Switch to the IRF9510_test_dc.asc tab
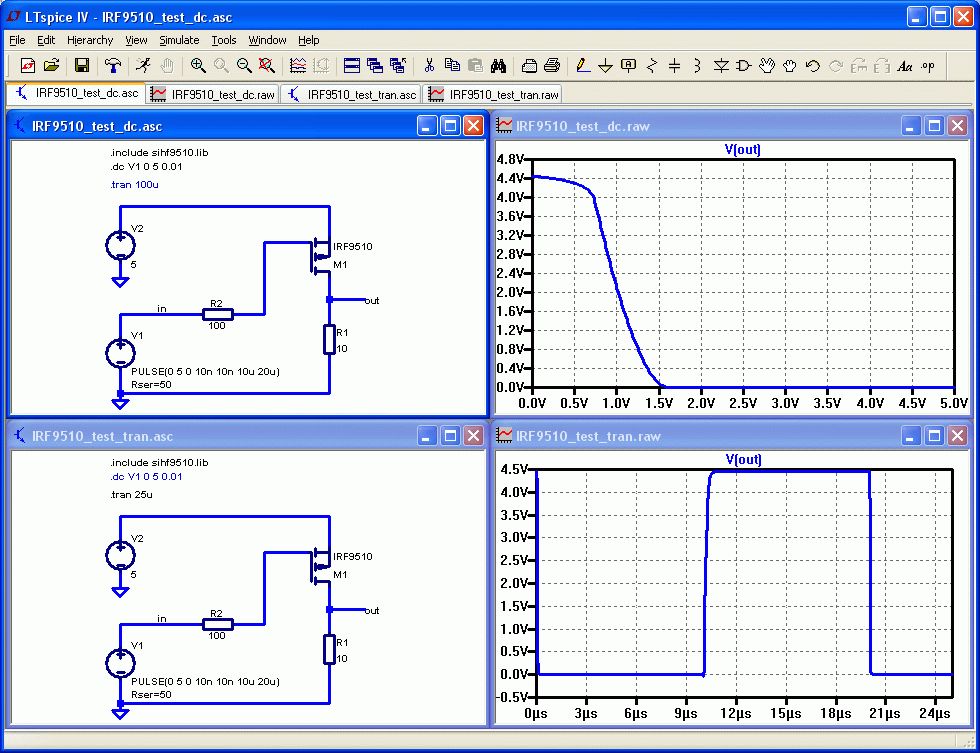The height and width of the screenshot is (753, 980). coord(77,93)
